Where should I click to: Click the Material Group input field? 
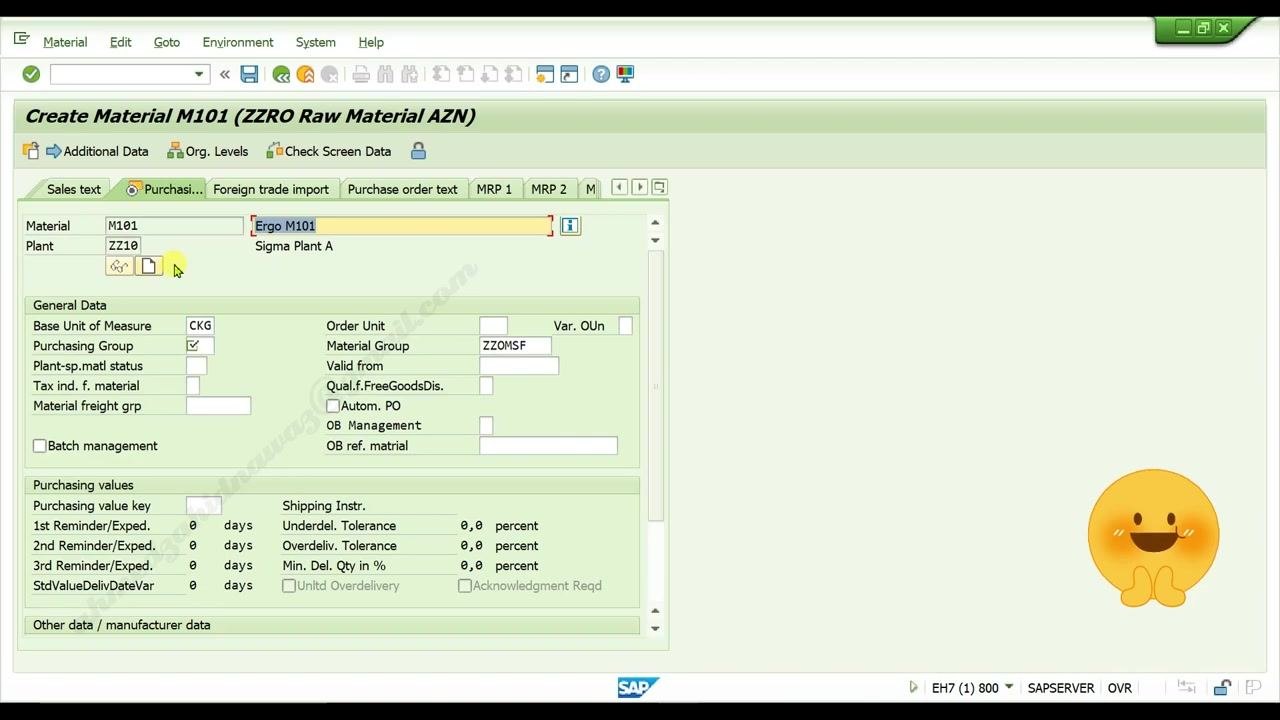point(516,346)
